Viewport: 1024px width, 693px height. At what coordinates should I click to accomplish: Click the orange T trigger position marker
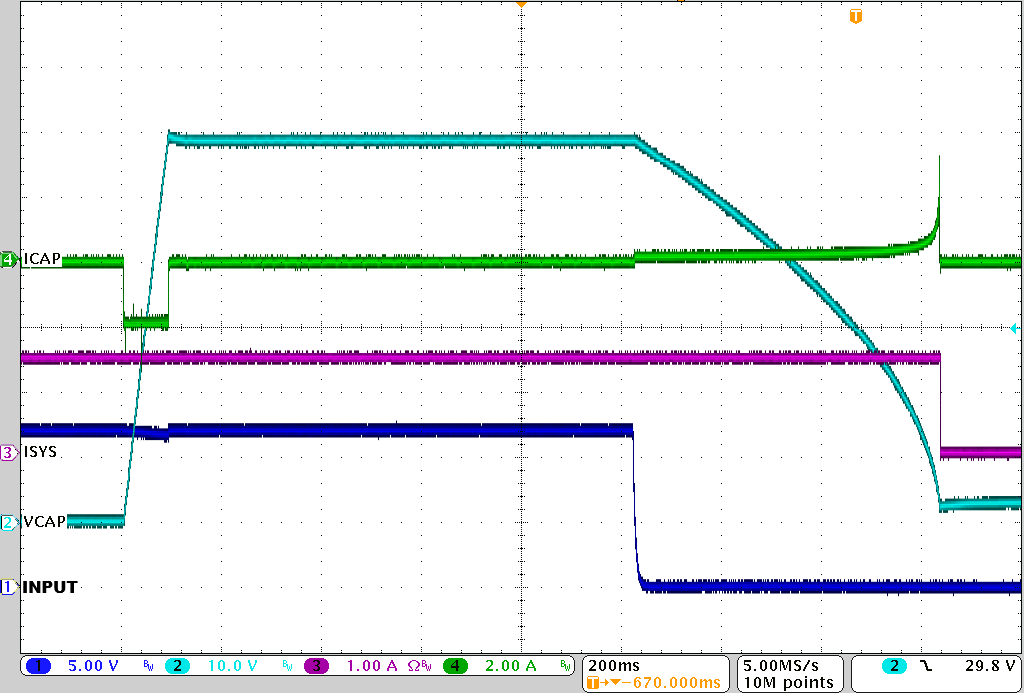coord(855,17)
